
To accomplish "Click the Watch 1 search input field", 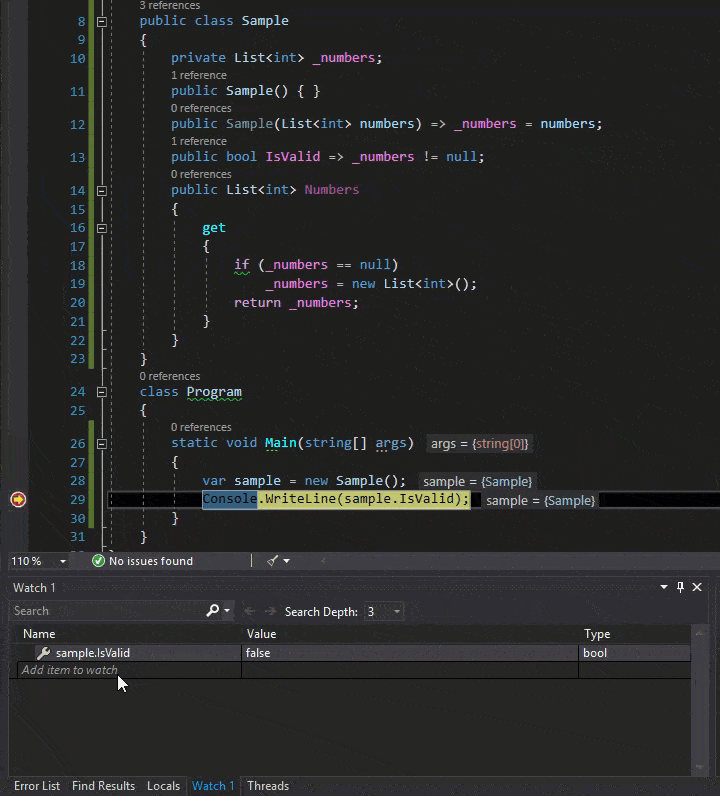I will (108, 611).
